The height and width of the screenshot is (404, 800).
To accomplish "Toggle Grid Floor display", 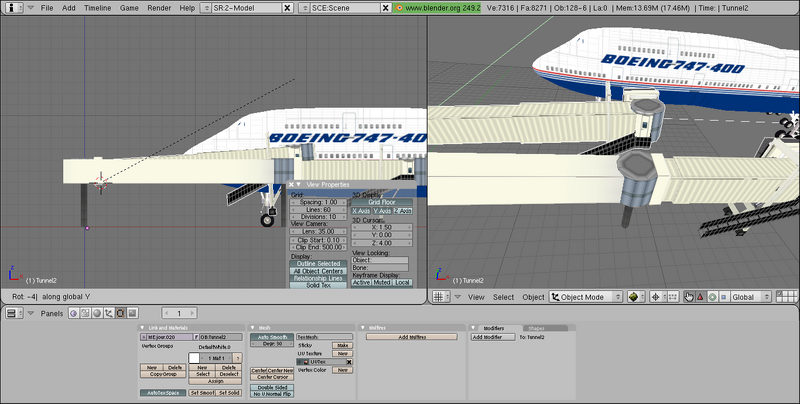I will (382, 203).
